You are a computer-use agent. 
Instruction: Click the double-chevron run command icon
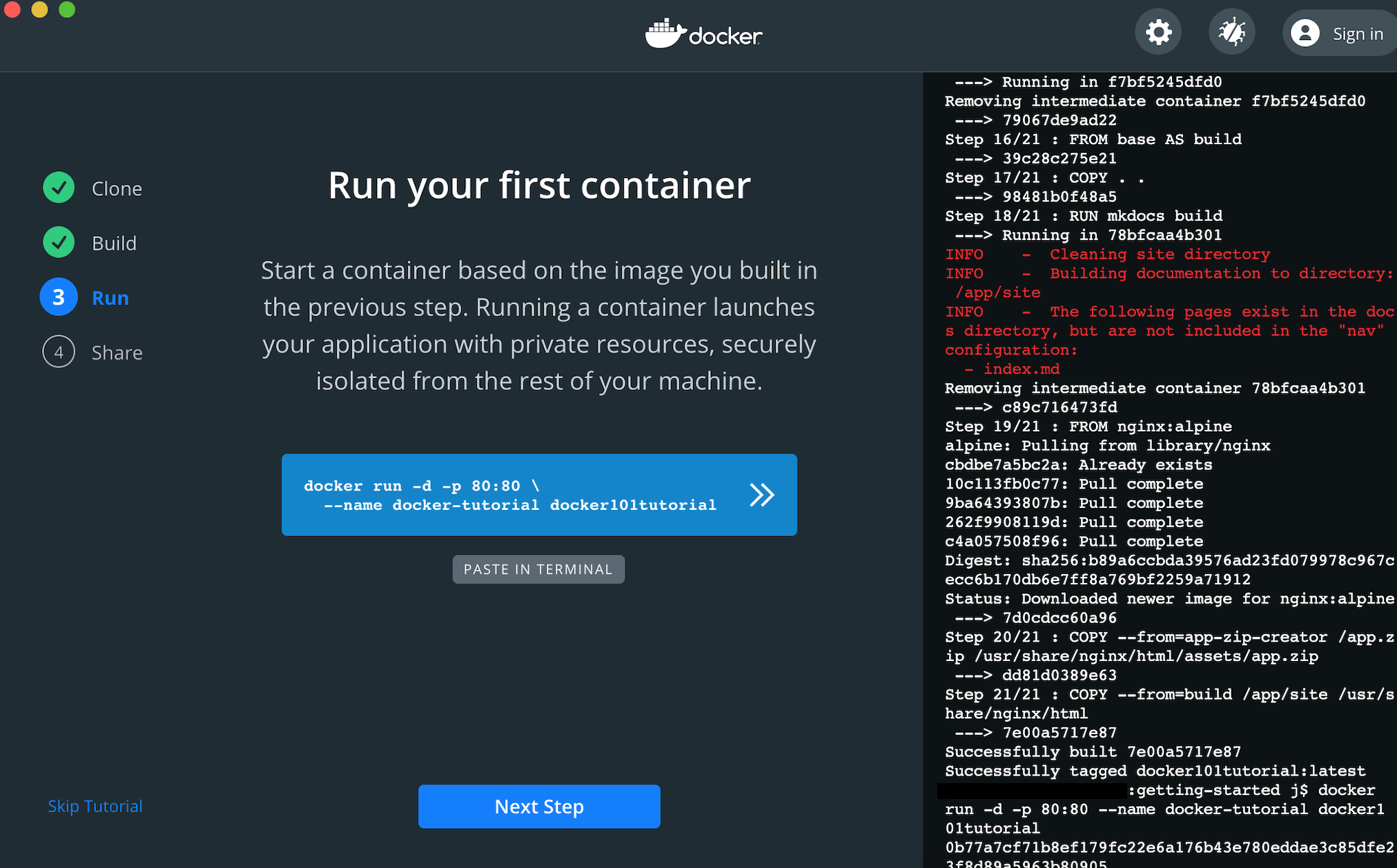coord(762,495)
